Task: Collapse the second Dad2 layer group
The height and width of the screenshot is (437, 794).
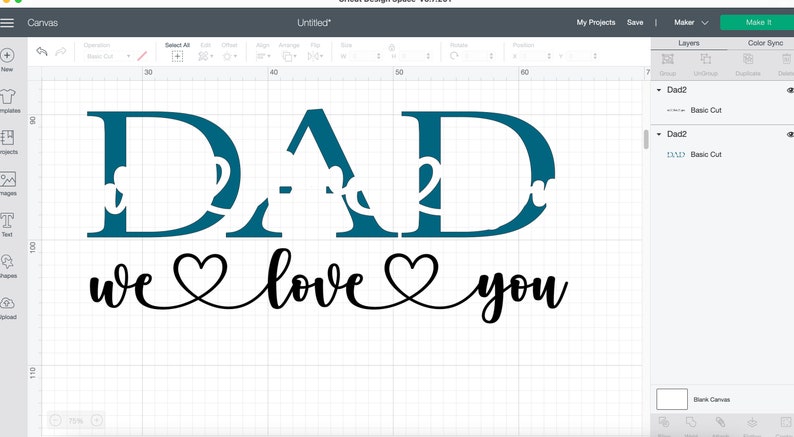Action: coord(659,134)
